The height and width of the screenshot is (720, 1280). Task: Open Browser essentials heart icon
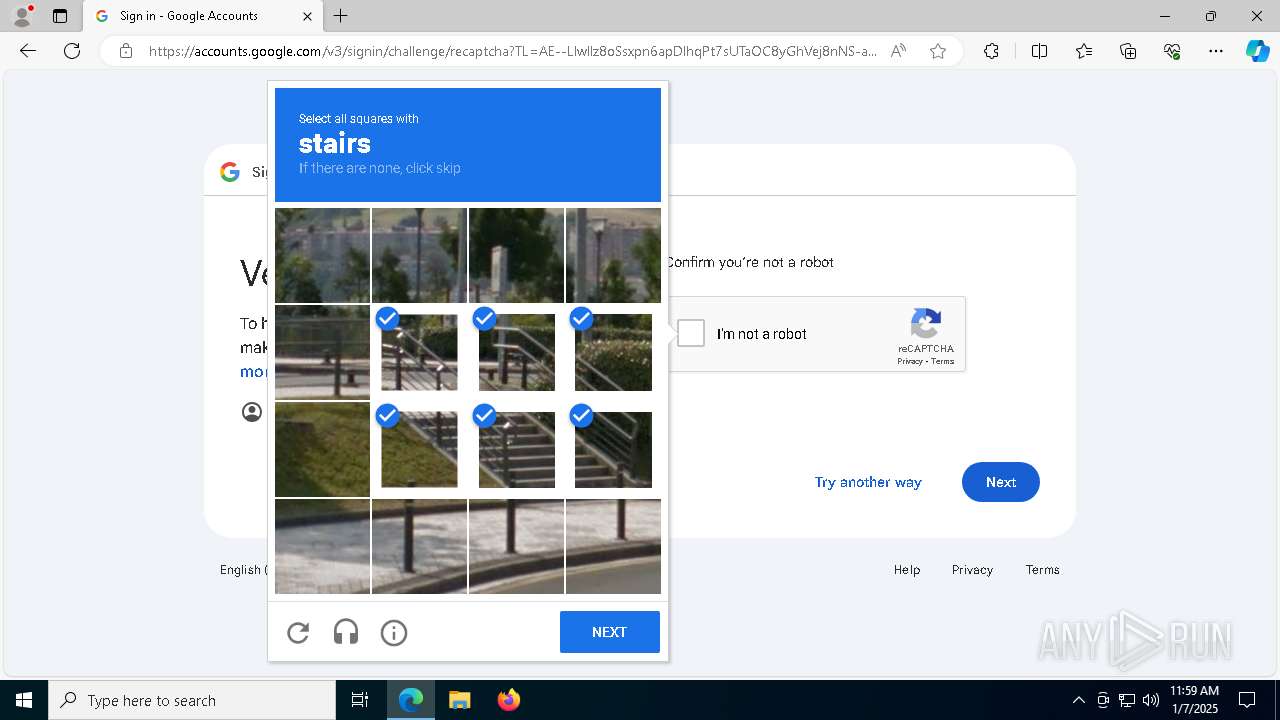1172,51
